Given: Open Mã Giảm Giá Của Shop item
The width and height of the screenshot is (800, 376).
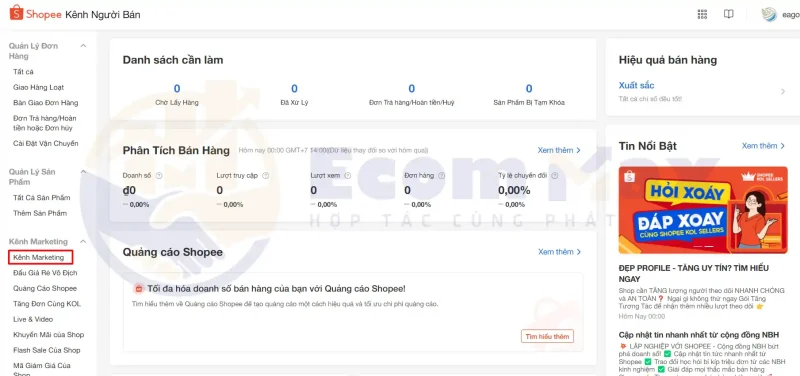Looking at the screenshot, I should [42, 369].
